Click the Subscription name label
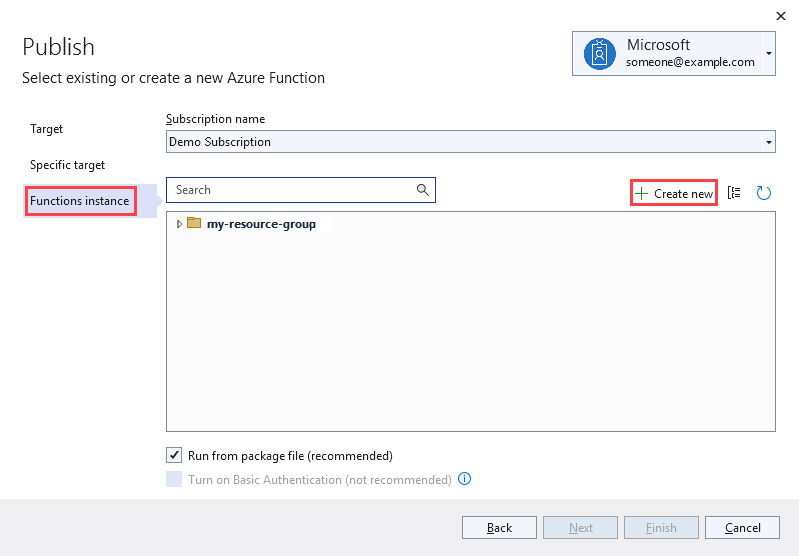Viewport: 799px width, 556px height. (x=216, y=119)
